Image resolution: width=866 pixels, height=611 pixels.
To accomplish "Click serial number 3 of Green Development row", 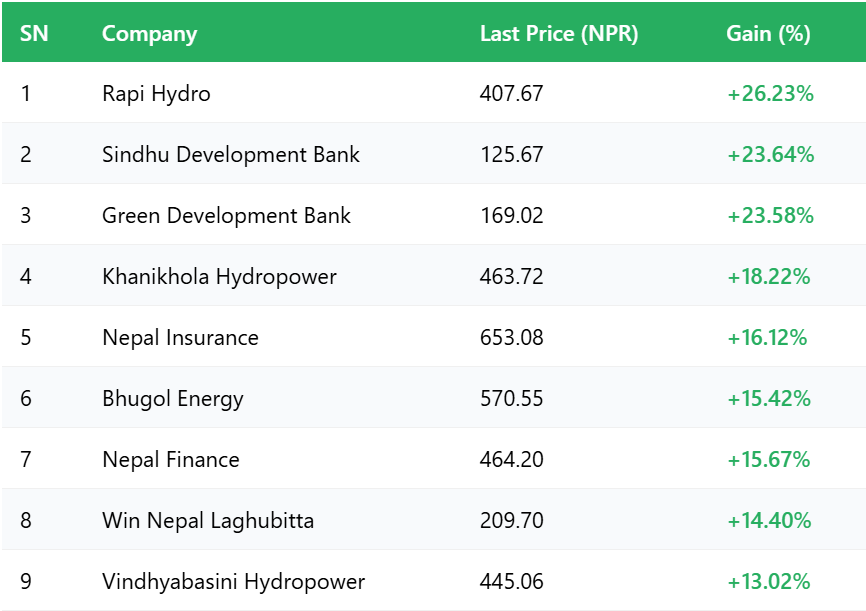I will point(25,215).
